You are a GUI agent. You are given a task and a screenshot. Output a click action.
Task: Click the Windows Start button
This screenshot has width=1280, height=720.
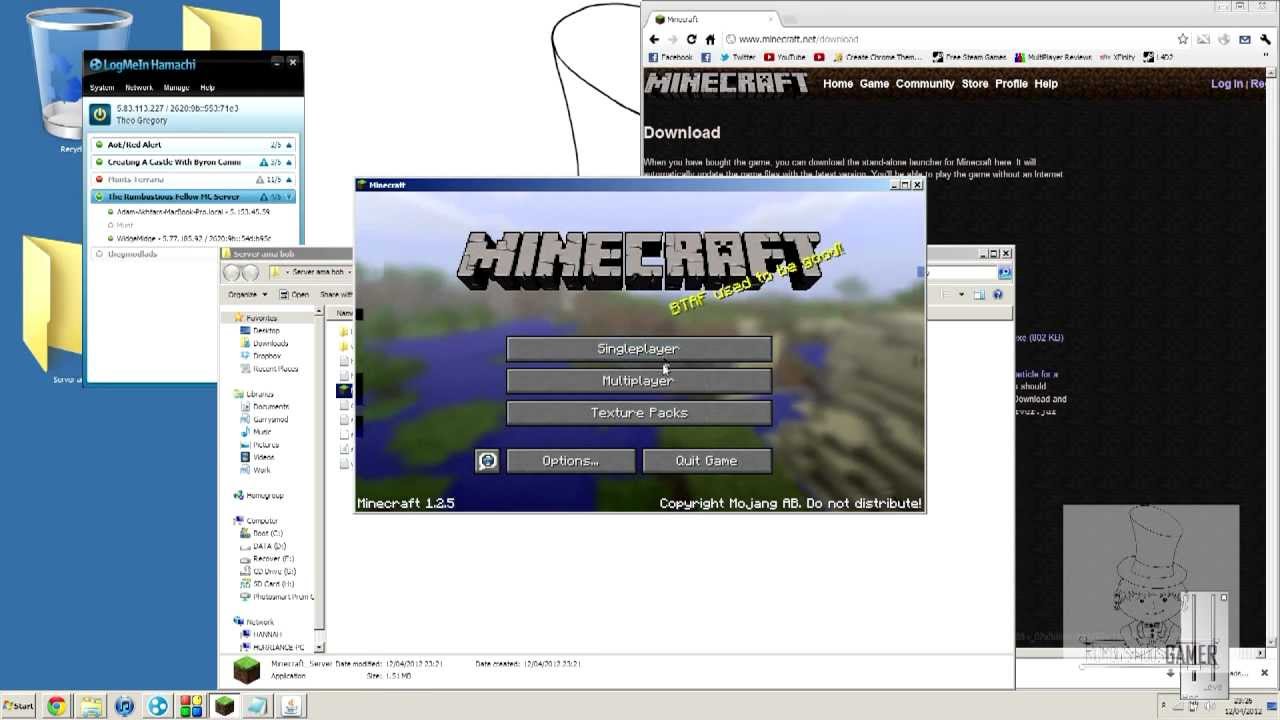19,706
